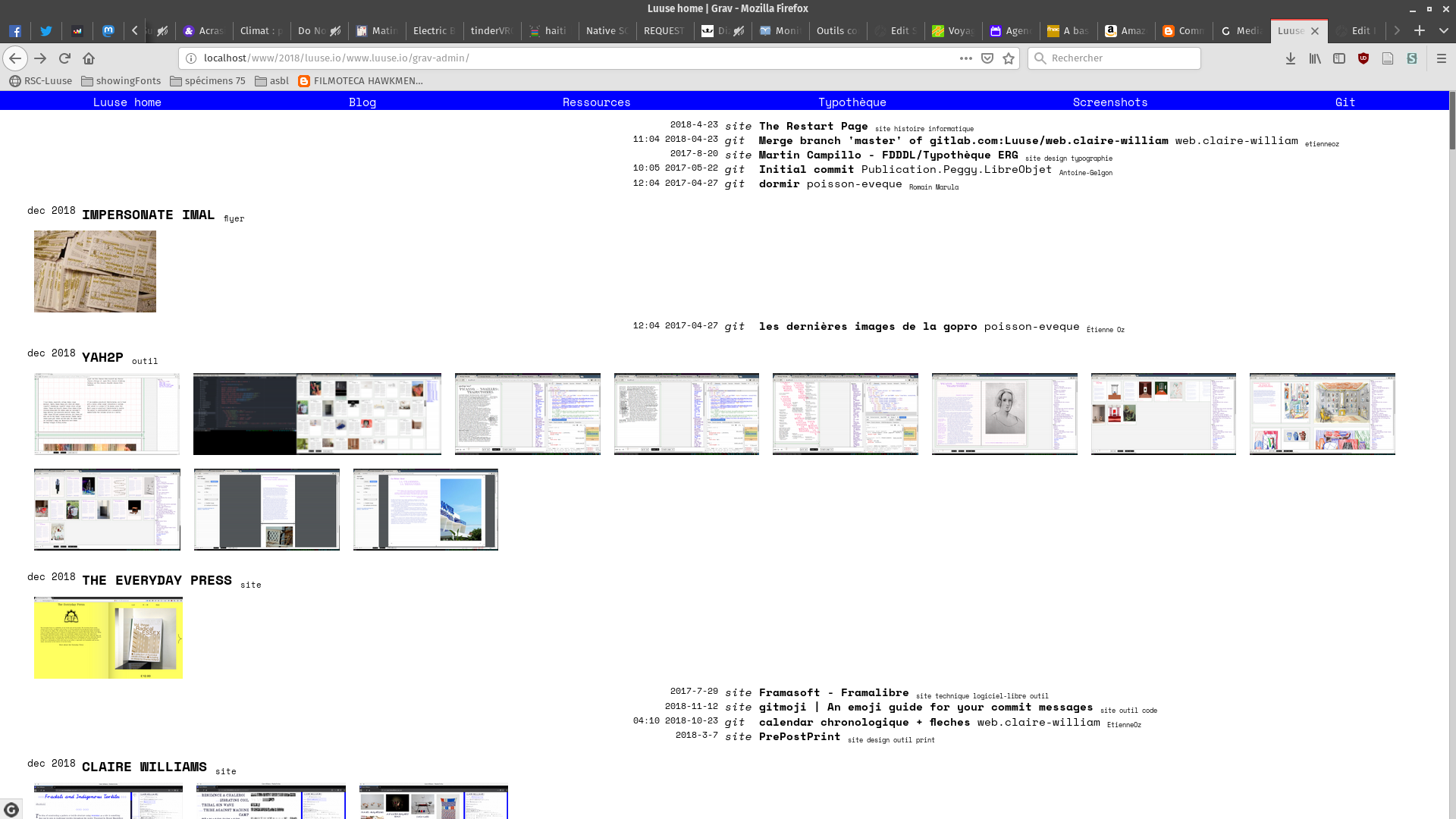Open a new browser tab
Screen dimensions: 1456x819
tap(1420, 31)
